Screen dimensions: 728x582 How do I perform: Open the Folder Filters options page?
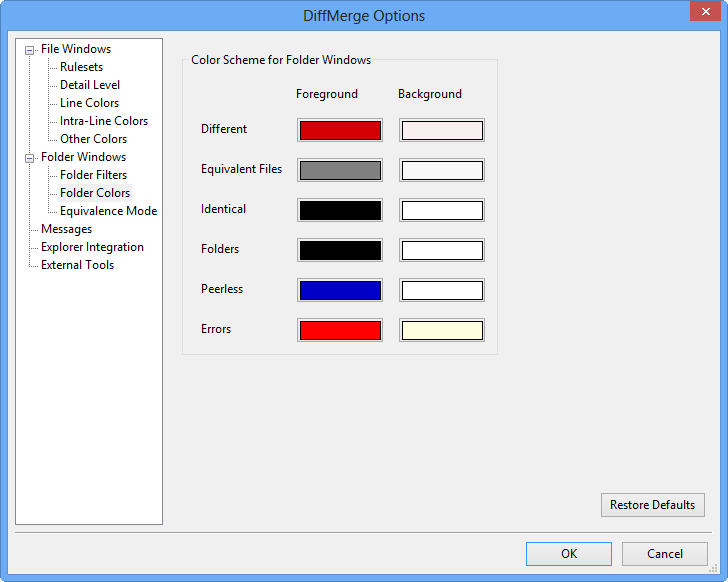click(93, 175)
